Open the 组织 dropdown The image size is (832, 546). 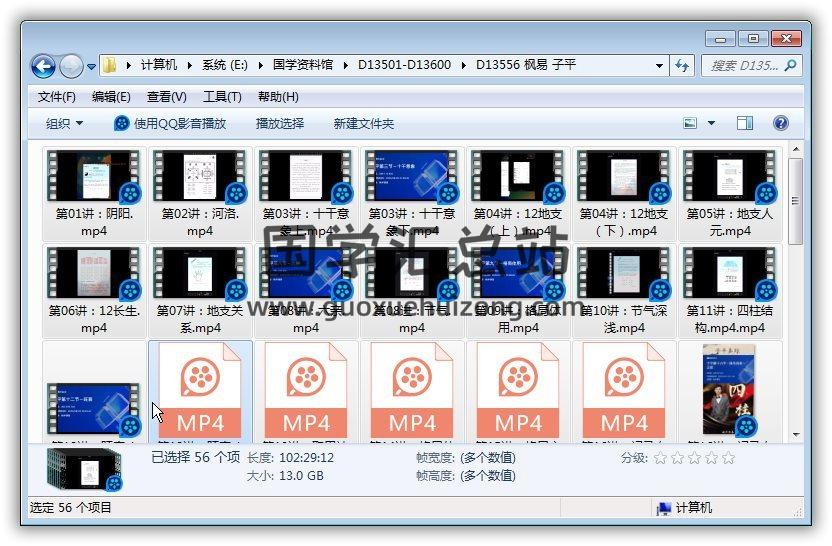pos(64,124)
